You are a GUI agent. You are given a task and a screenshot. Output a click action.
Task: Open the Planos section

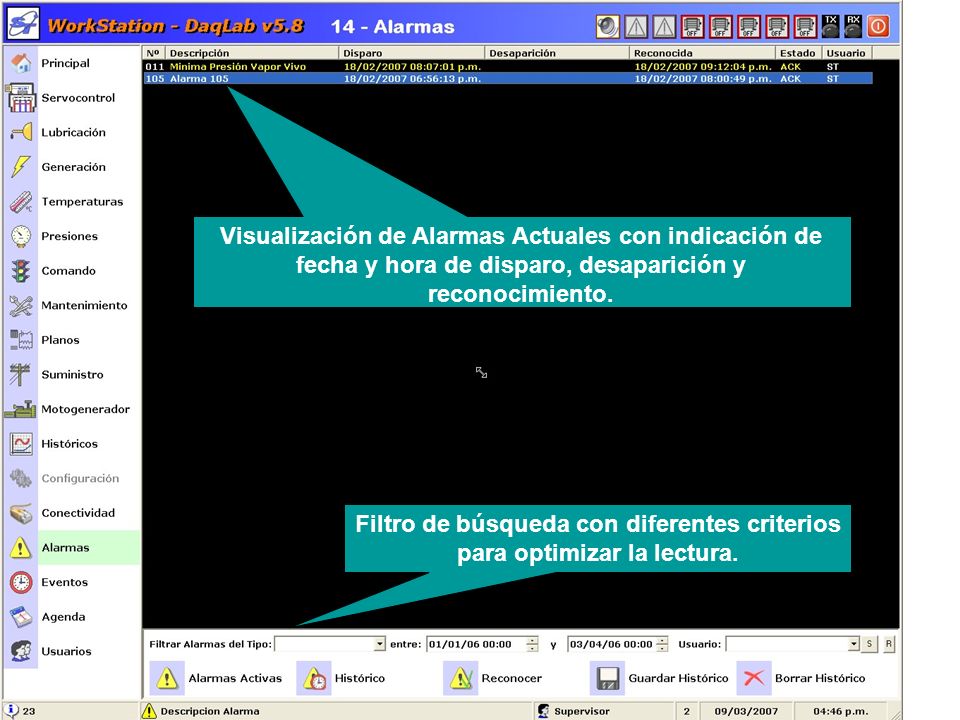(72, 340)
